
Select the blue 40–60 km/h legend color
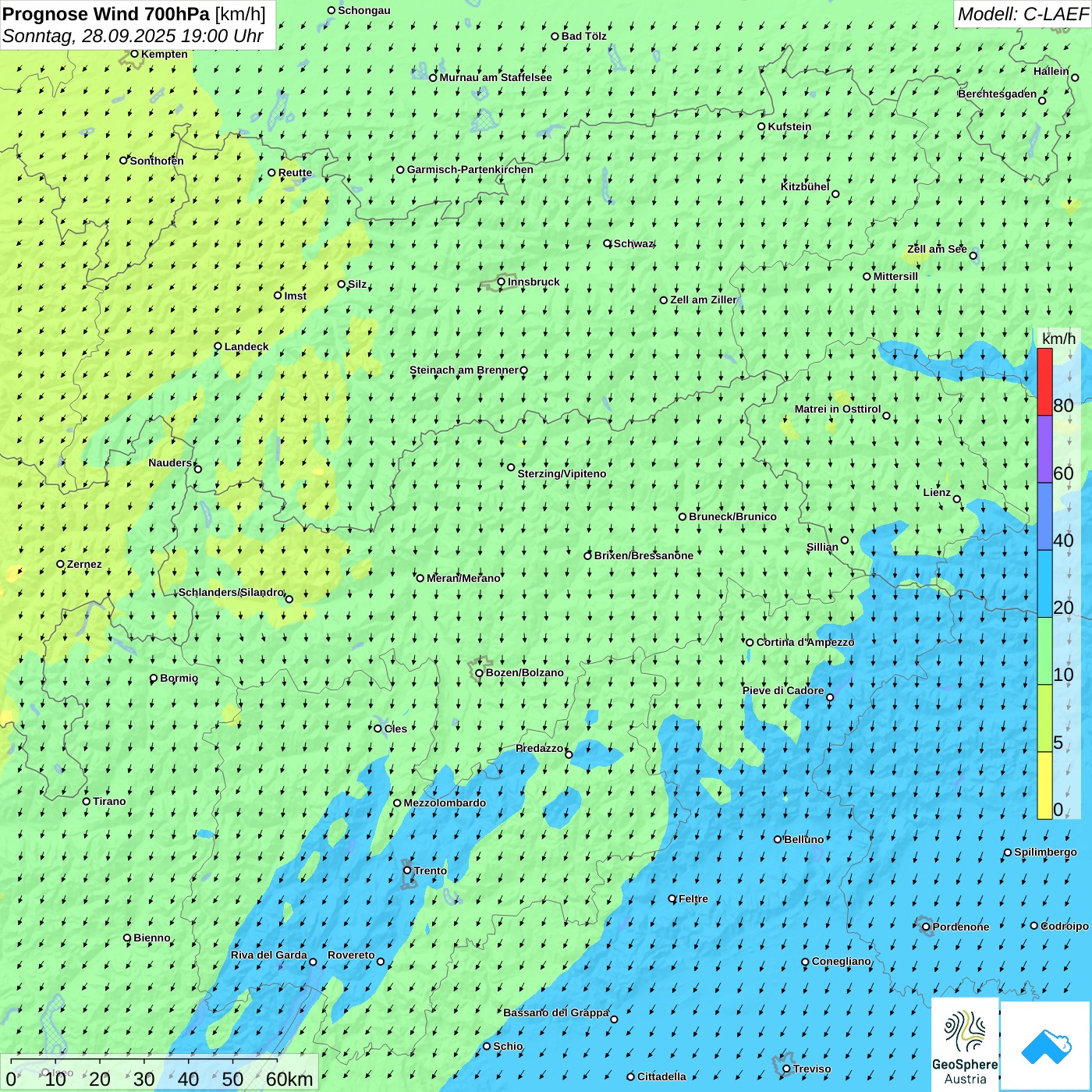click(1044, 516)
